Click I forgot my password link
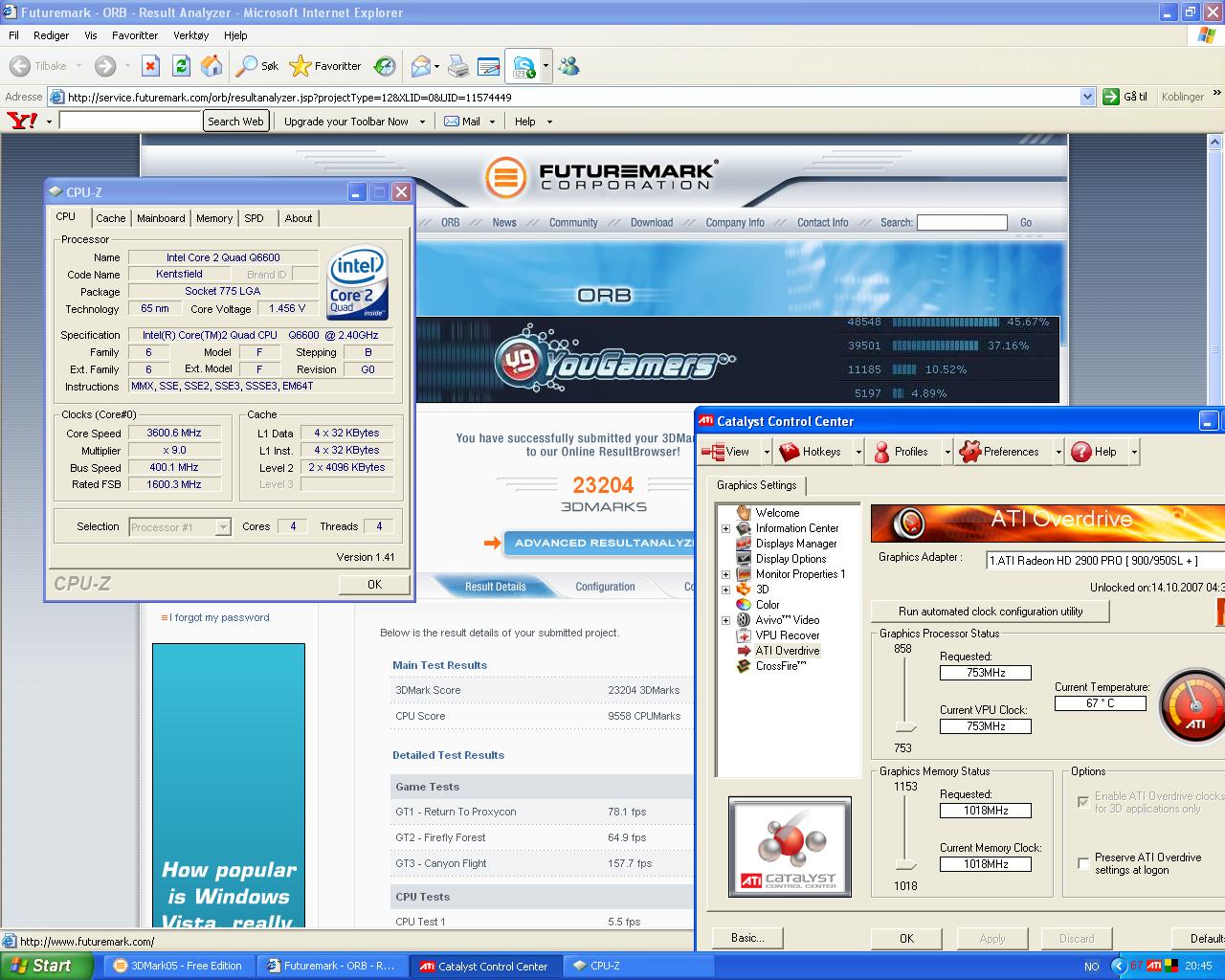Image resolution: width=1225 pixels, height=980 pixels. click(x=219, y=617)
